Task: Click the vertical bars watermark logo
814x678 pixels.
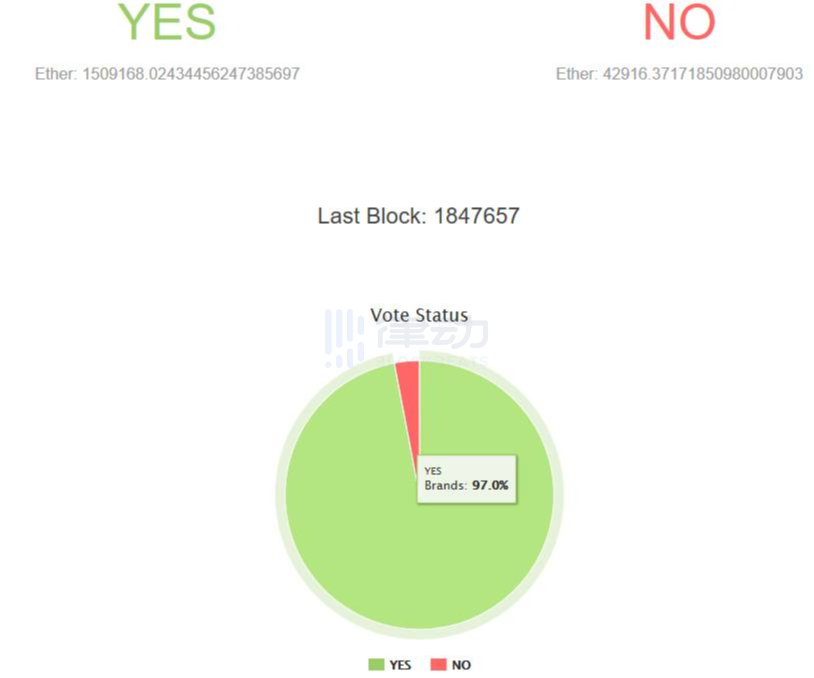Action: coord(344,338)
